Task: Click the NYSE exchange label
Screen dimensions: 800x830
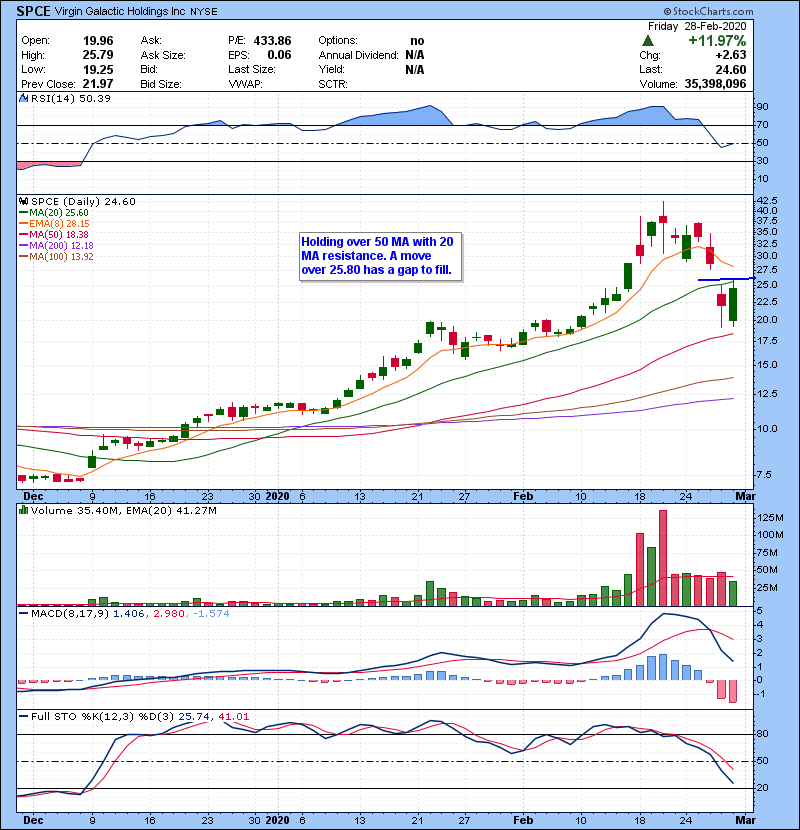Action: [x=204, y=12]
